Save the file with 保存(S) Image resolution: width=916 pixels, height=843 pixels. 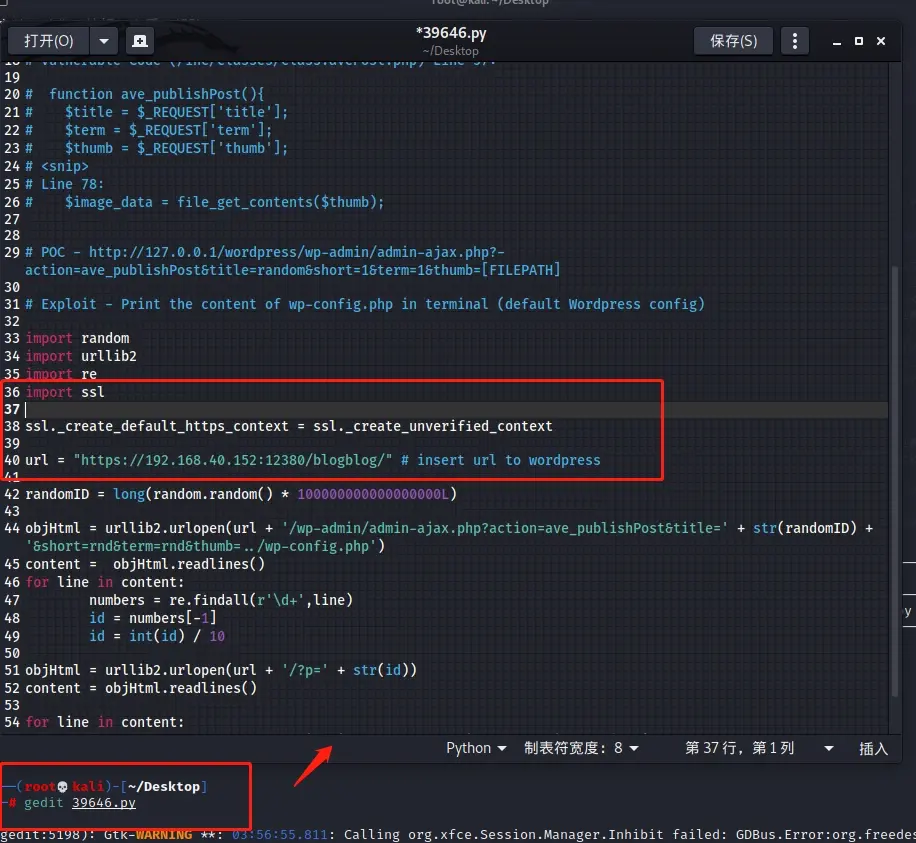click(733, 41)
